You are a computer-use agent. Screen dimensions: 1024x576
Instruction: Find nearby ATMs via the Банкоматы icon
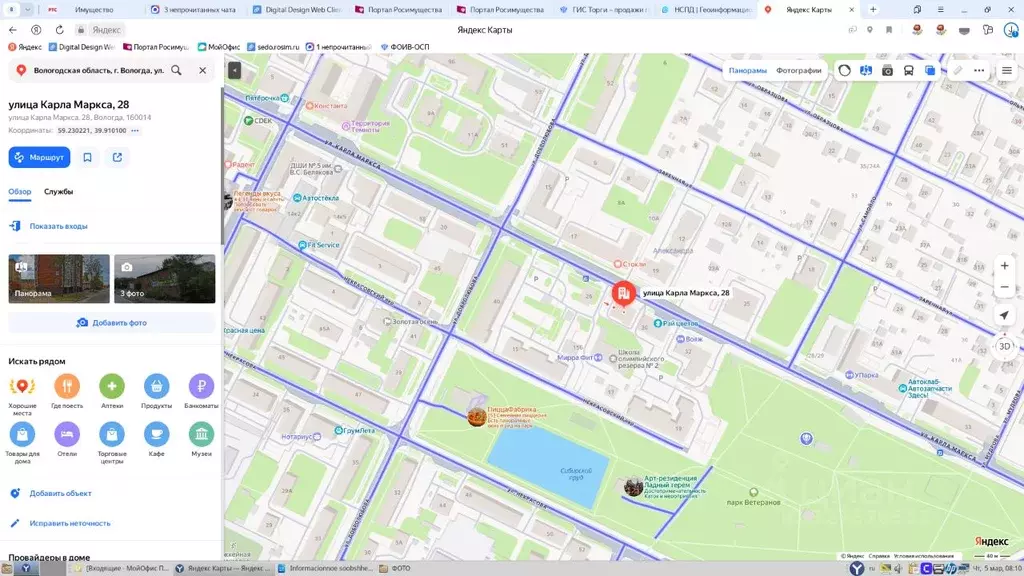[201, 386]
